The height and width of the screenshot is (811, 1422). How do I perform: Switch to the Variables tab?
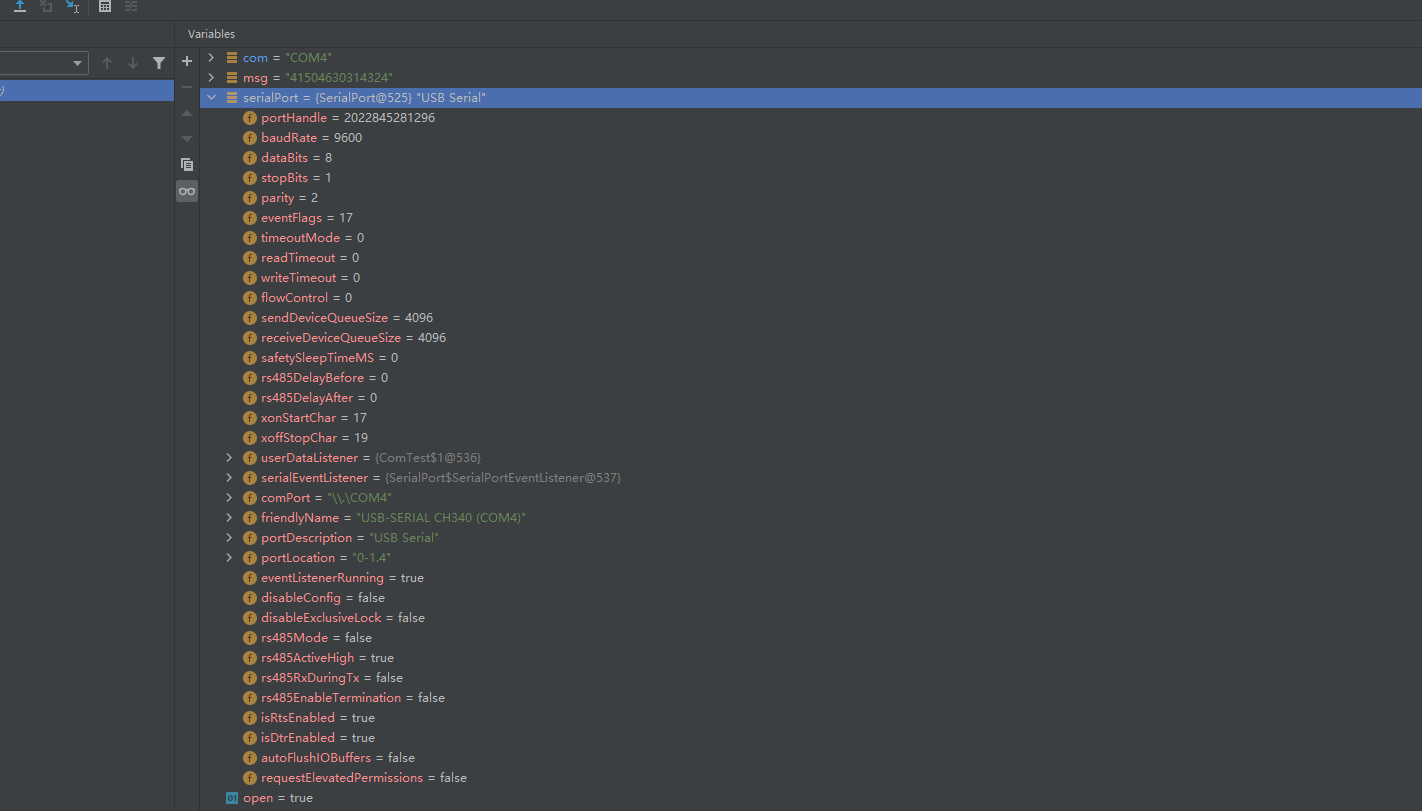(x=211, y=33)
